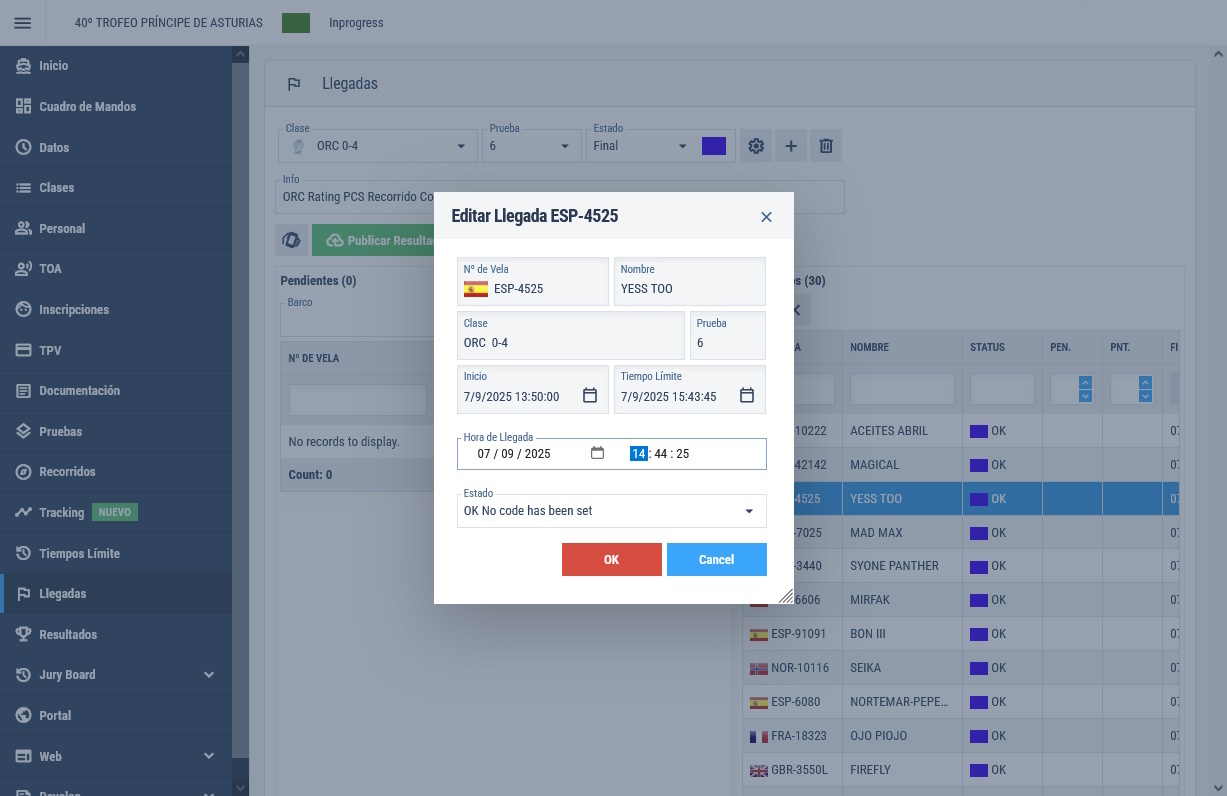Expand the Estado dropdown in dialog
Screen dimensions: 1227x796
pos(749,511)
